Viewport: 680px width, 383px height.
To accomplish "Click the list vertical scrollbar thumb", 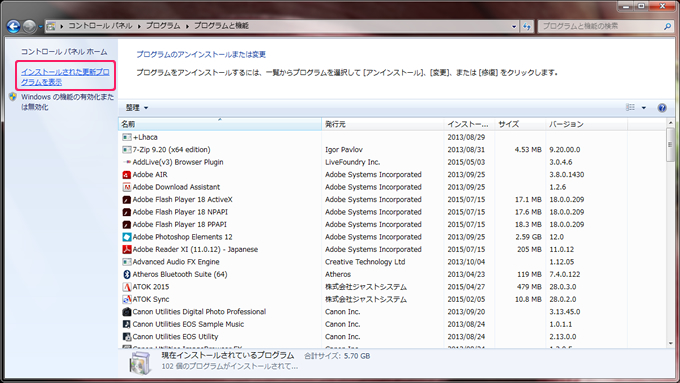I will click(x=670, y=145).
